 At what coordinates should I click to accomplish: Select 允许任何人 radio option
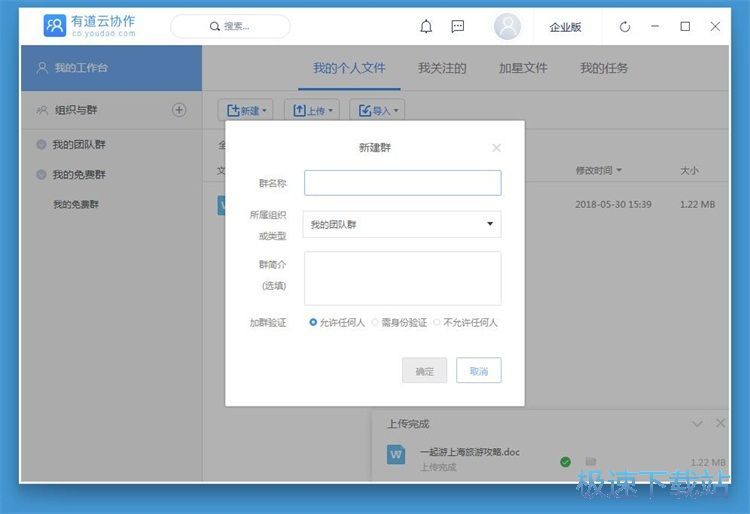(x=313, y=322)
